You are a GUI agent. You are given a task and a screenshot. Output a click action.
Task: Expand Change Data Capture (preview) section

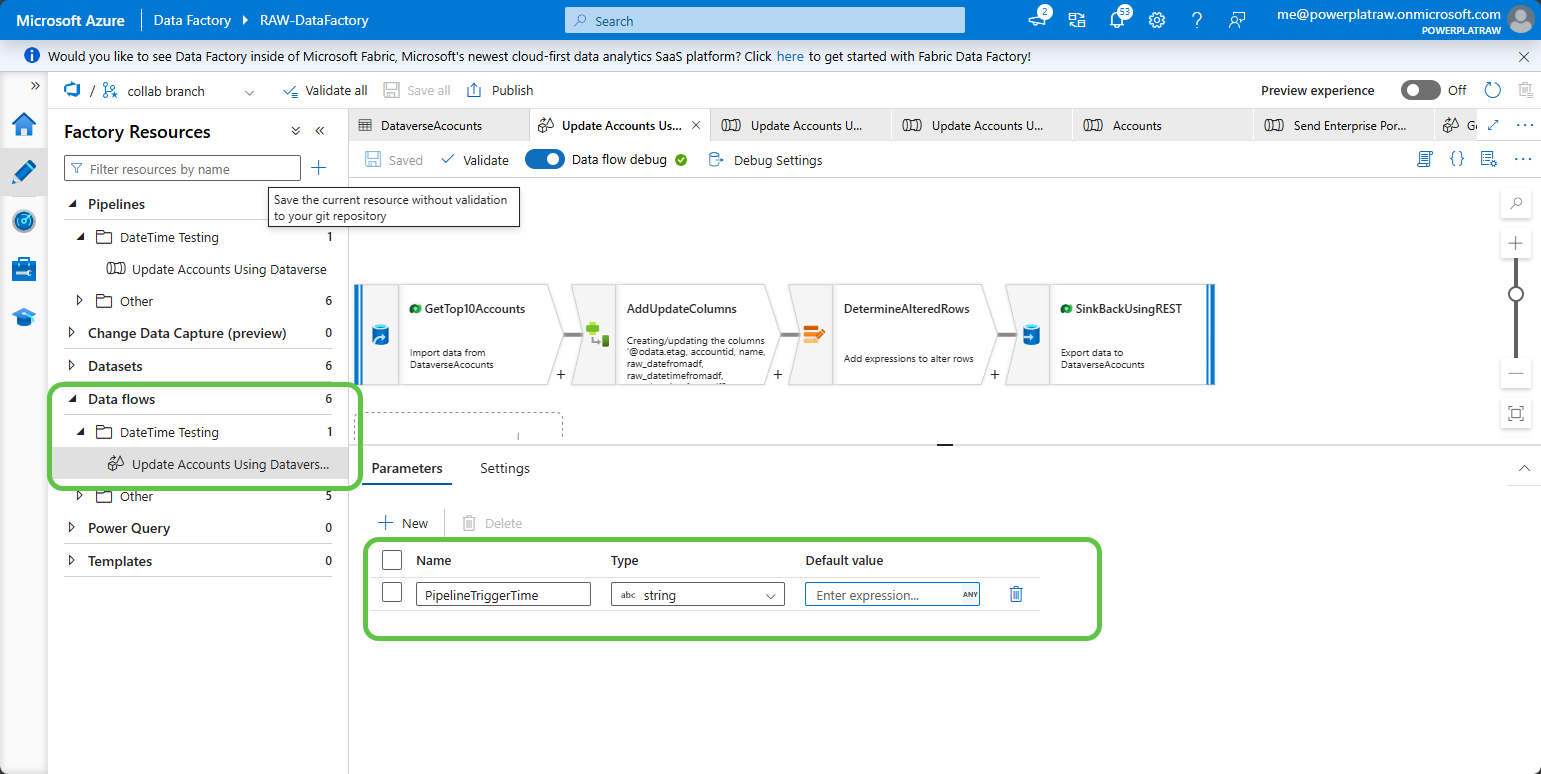pyautogui.click(x=71, y=333)
